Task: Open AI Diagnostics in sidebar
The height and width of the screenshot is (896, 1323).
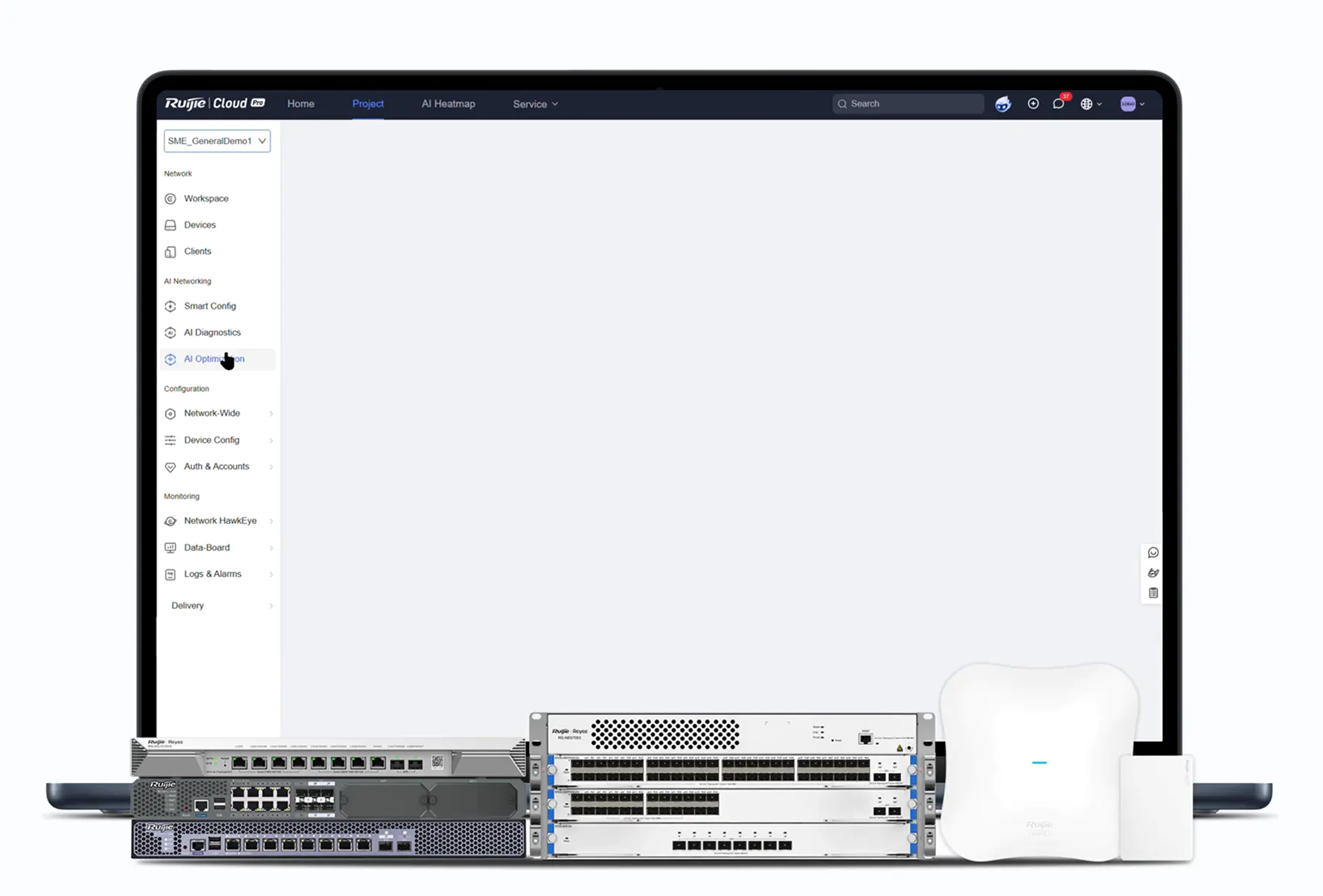Action: [x=212, y=333]
